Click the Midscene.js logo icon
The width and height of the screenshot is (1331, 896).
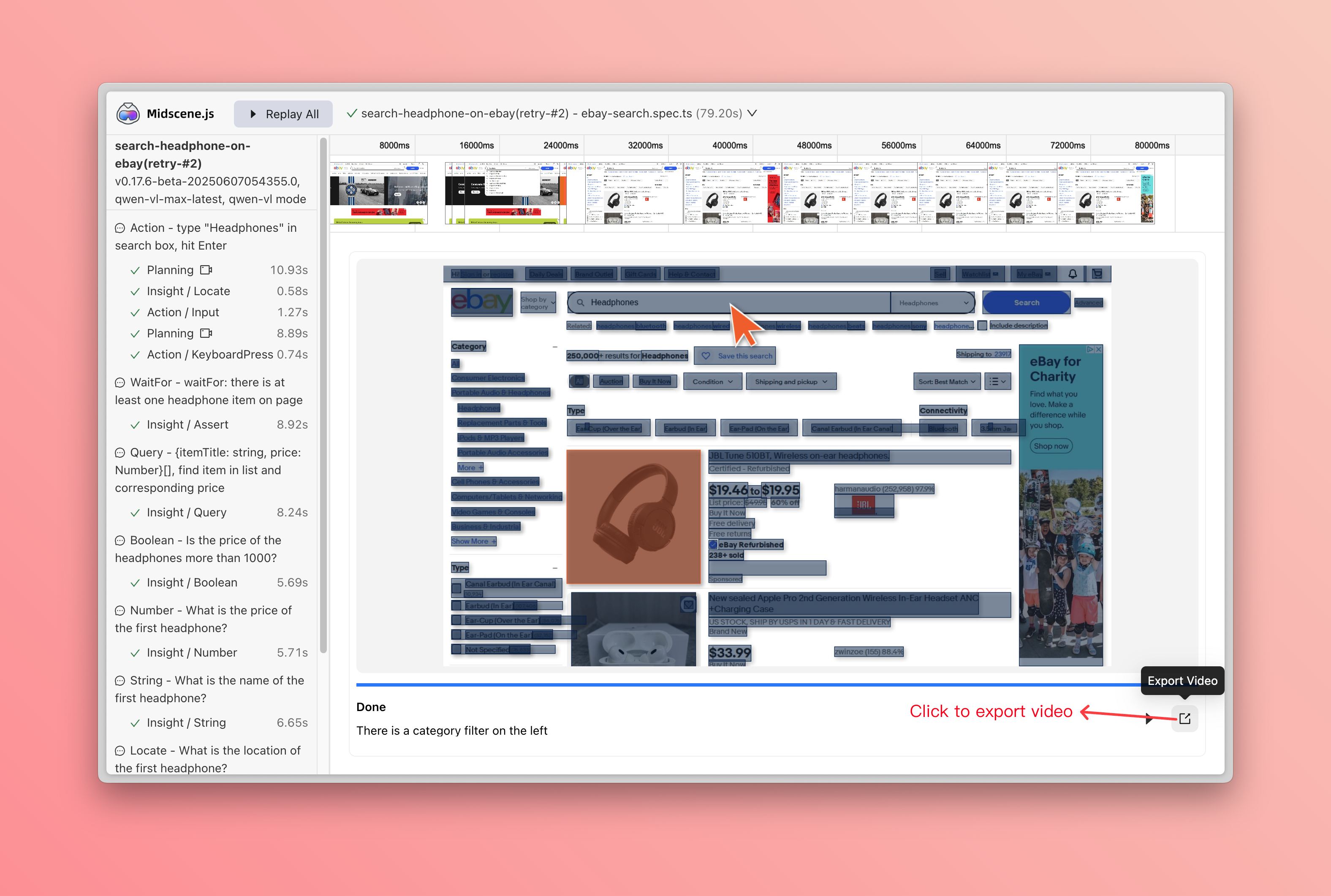[128, 114]
